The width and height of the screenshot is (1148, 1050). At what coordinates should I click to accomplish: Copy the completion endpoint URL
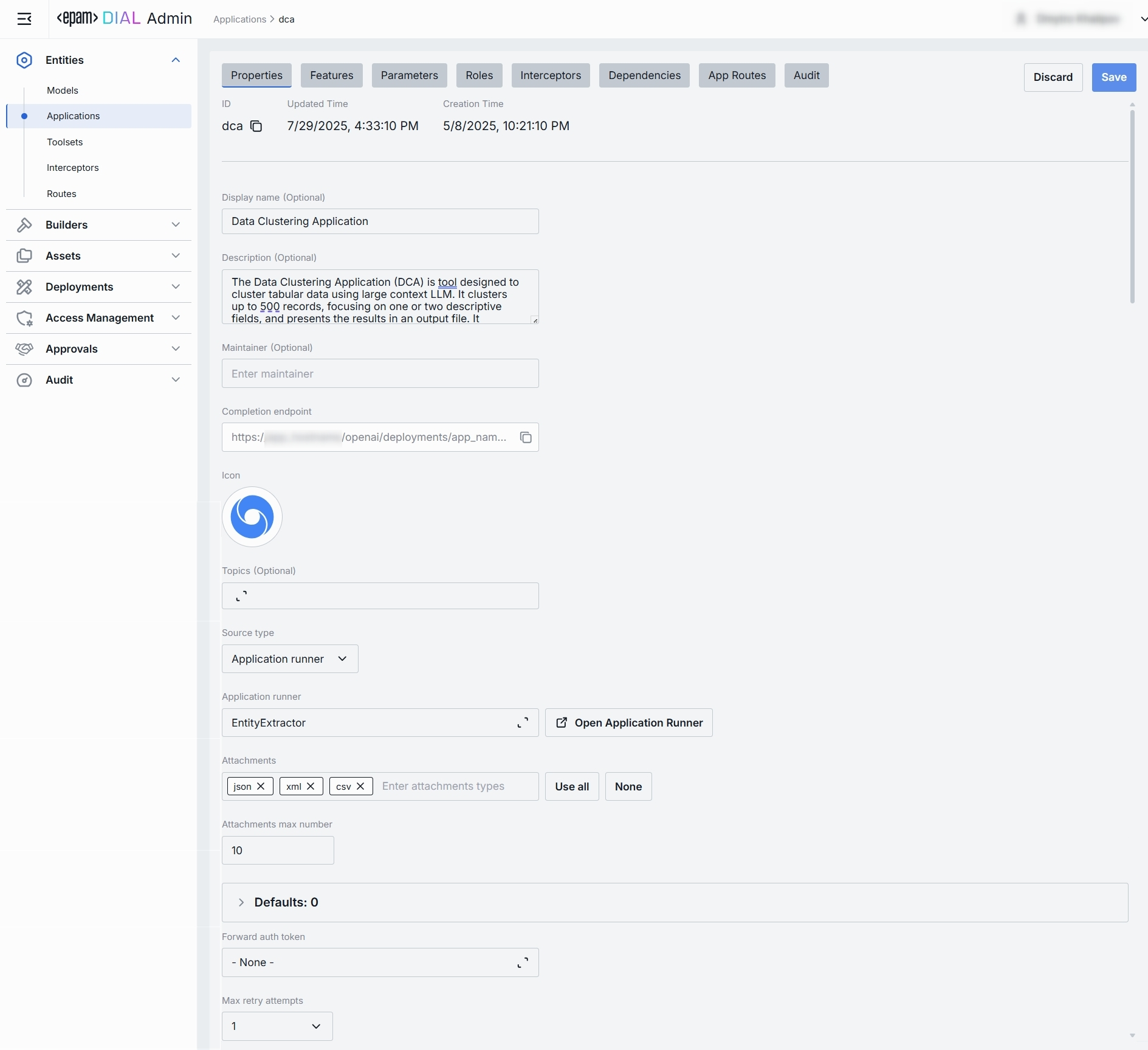pyautogui.click(x=526, y=437)
